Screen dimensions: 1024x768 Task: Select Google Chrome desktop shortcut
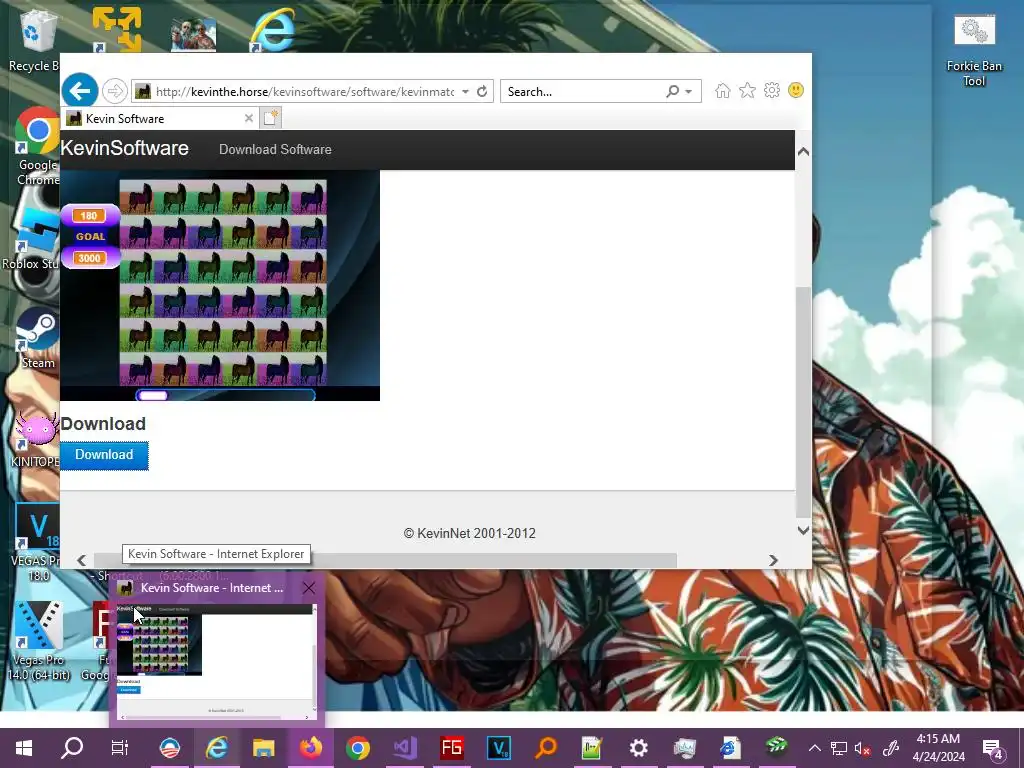coord(38,147)
